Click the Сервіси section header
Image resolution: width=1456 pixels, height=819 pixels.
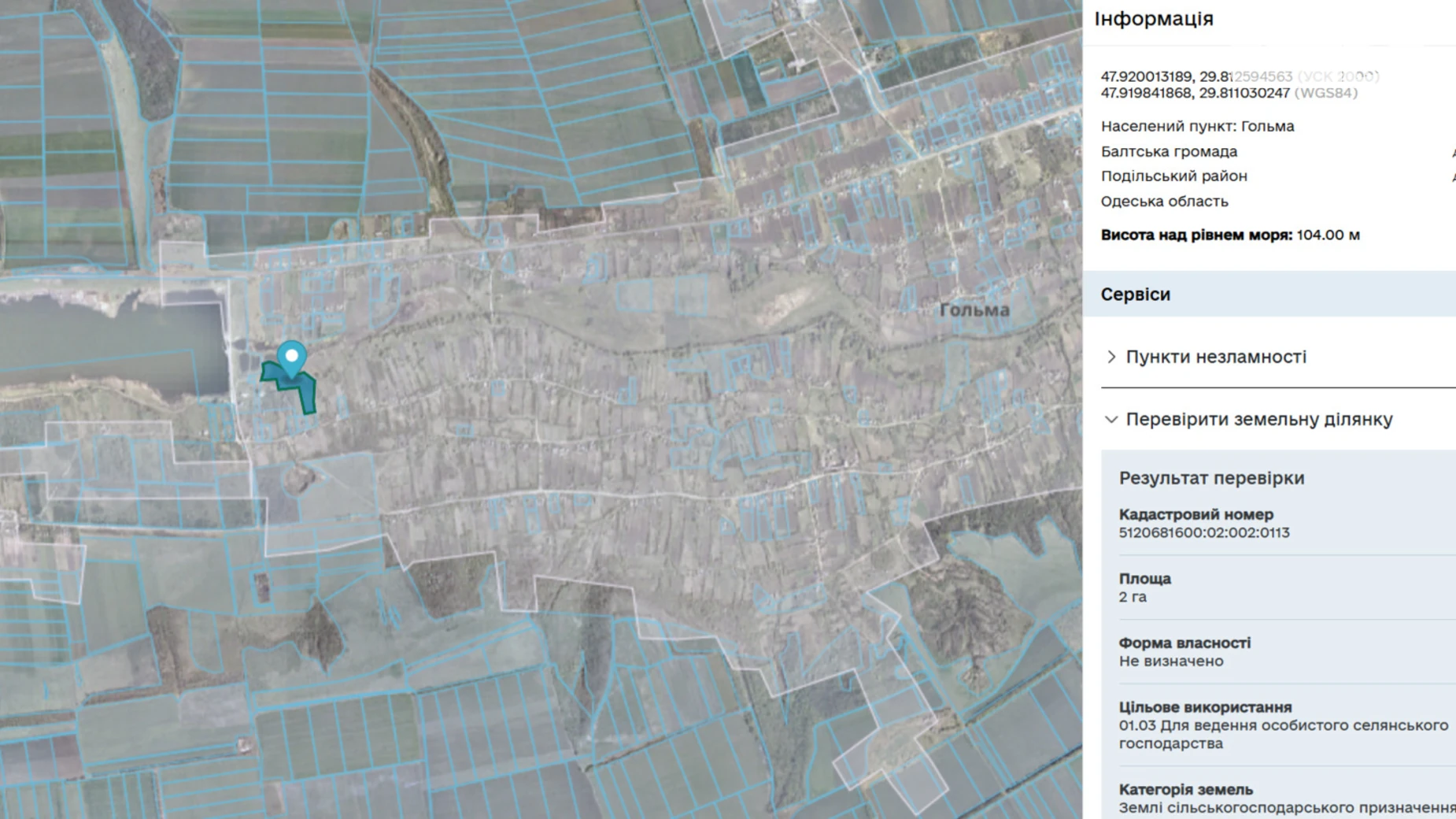coord(1135,295)
